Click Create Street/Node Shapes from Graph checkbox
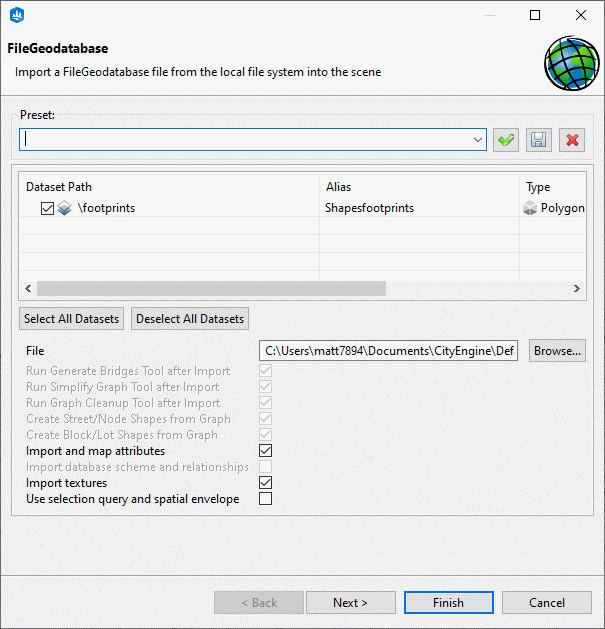Screen dimensions: 605x629 pos(265,418)
